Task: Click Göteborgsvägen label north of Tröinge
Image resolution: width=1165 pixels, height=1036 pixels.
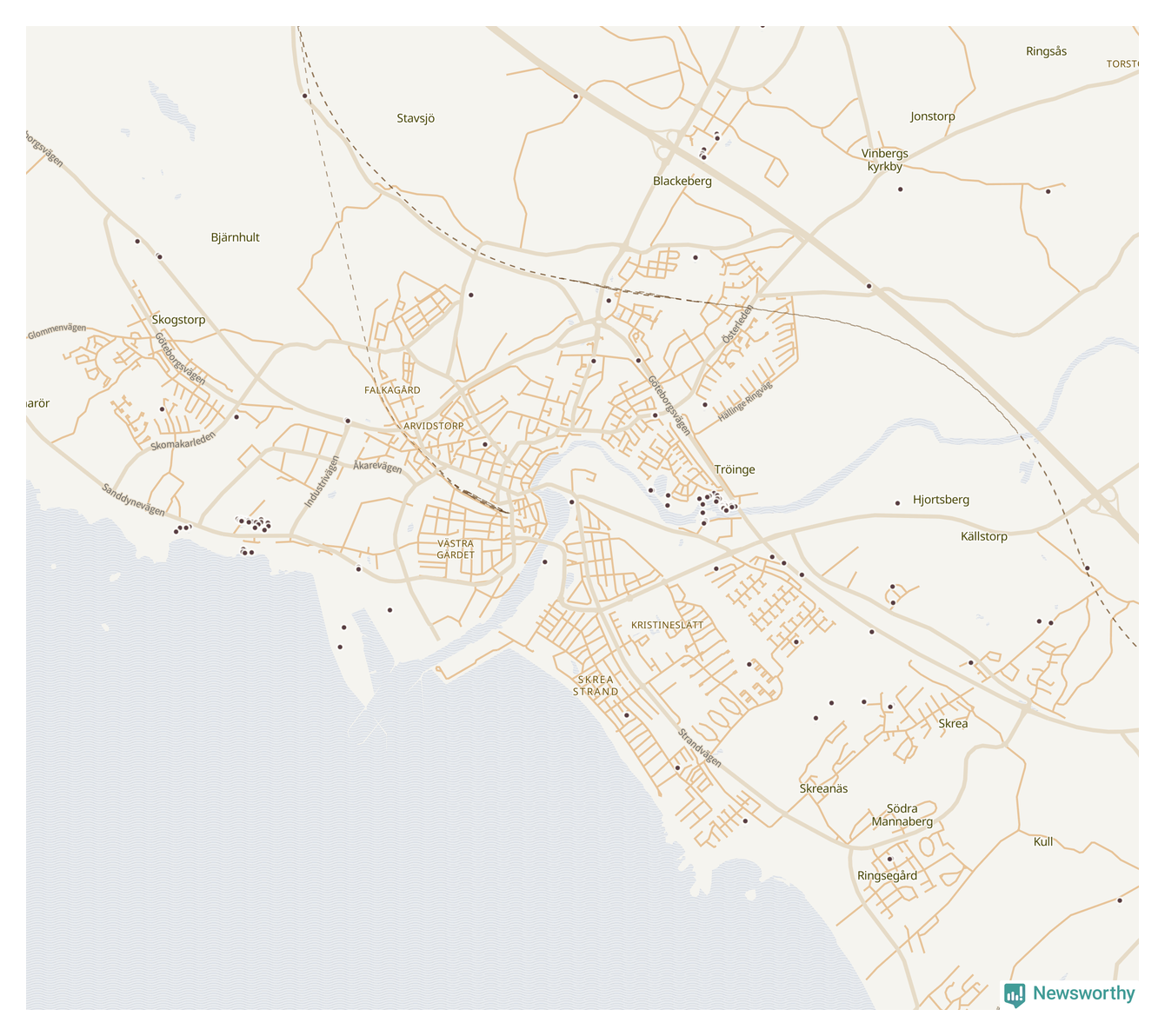Action: [669, 405]
